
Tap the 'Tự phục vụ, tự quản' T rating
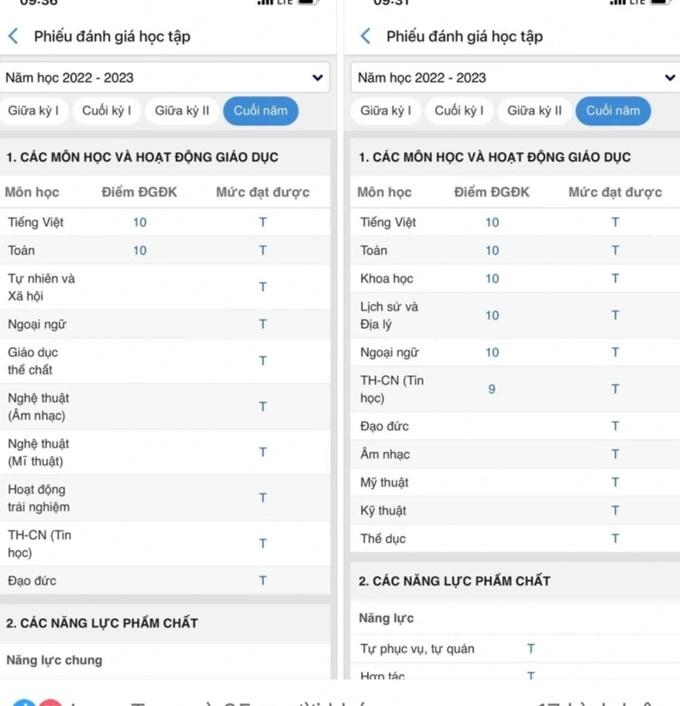tap(531, 649)
